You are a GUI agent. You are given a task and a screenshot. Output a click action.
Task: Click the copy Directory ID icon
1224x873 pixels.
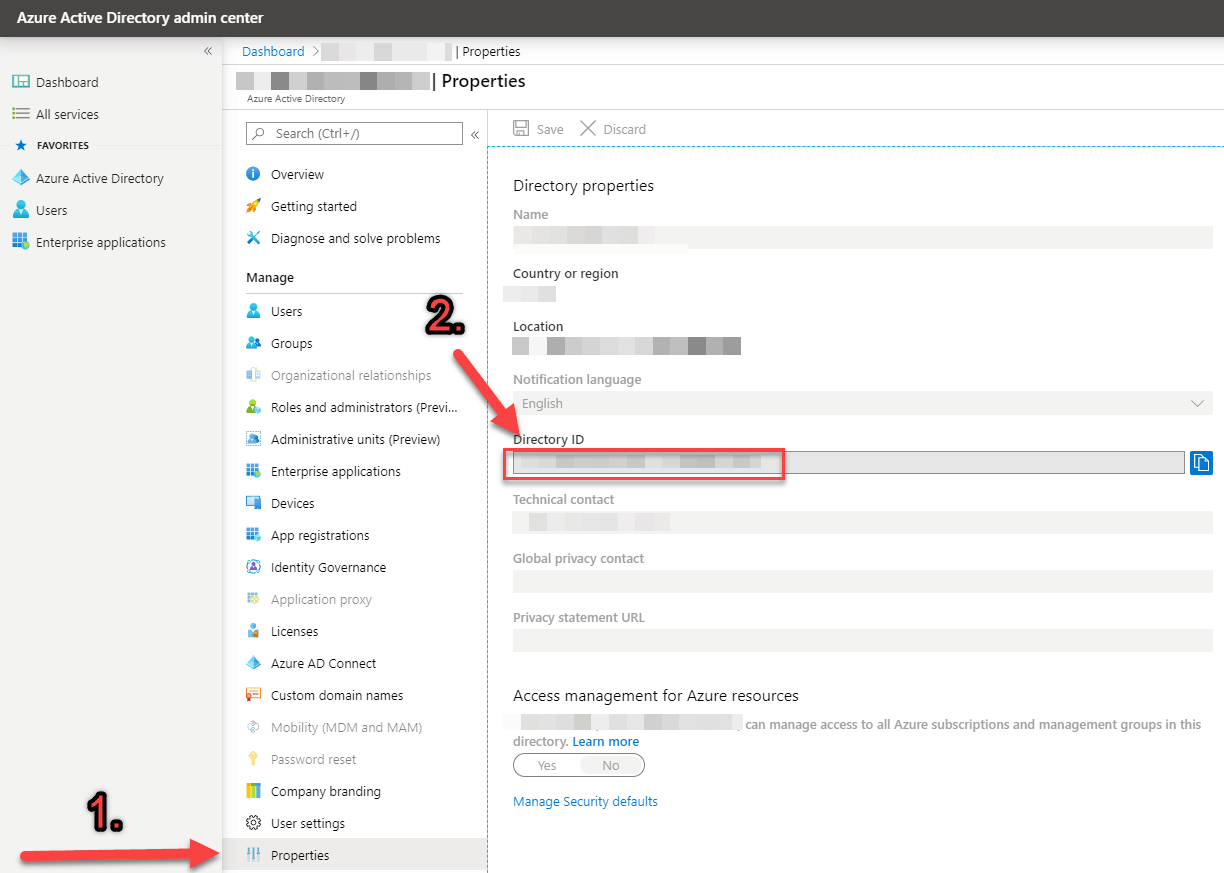click(1201, 462)
